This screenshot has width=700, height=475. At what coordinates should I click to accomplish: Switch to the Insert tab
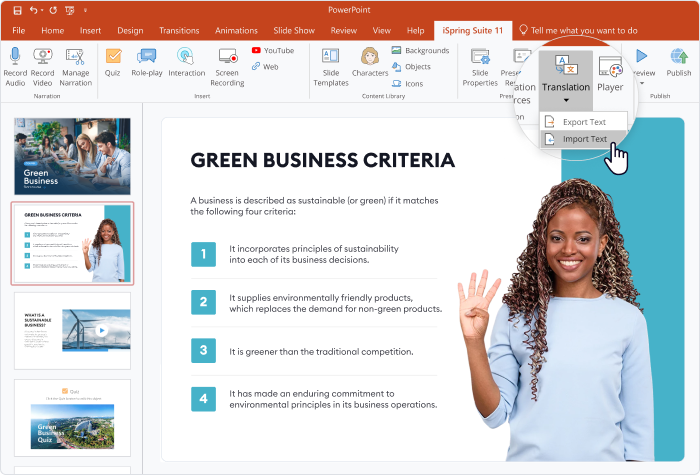point(90,30)
